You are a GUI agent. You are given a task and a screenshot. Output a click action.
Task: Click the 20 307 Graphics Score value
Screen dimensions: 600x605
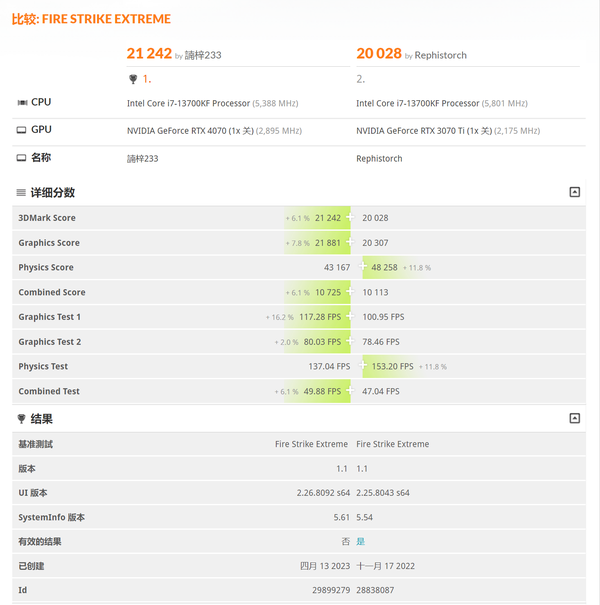pos(375,243)
